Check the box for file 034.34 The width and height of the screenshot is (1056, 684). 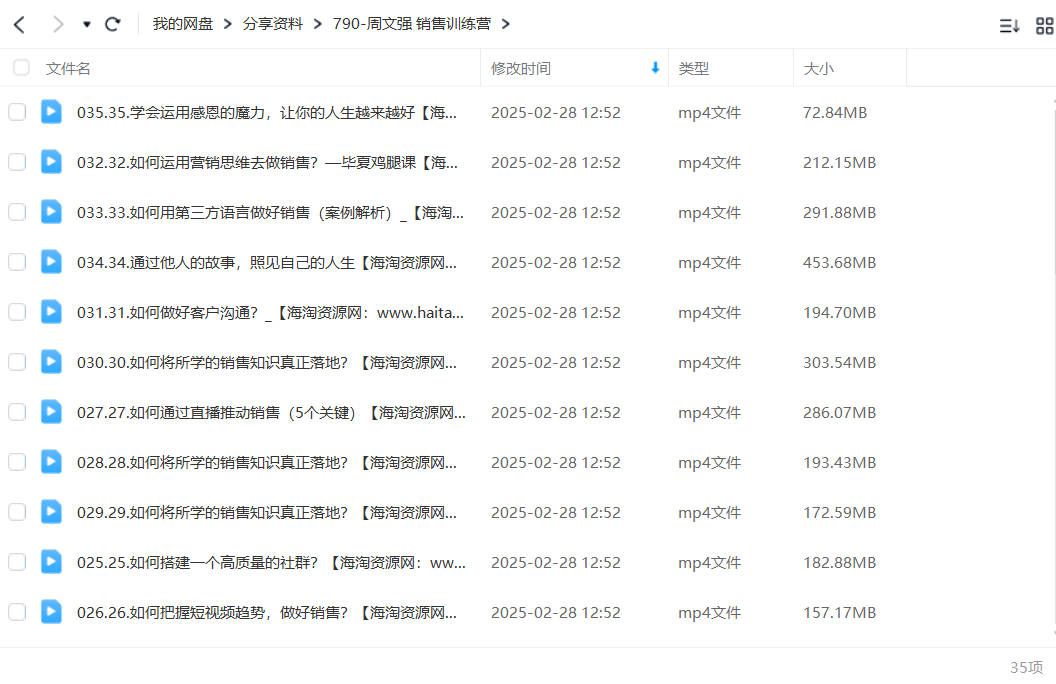click(x=17, y=262)
